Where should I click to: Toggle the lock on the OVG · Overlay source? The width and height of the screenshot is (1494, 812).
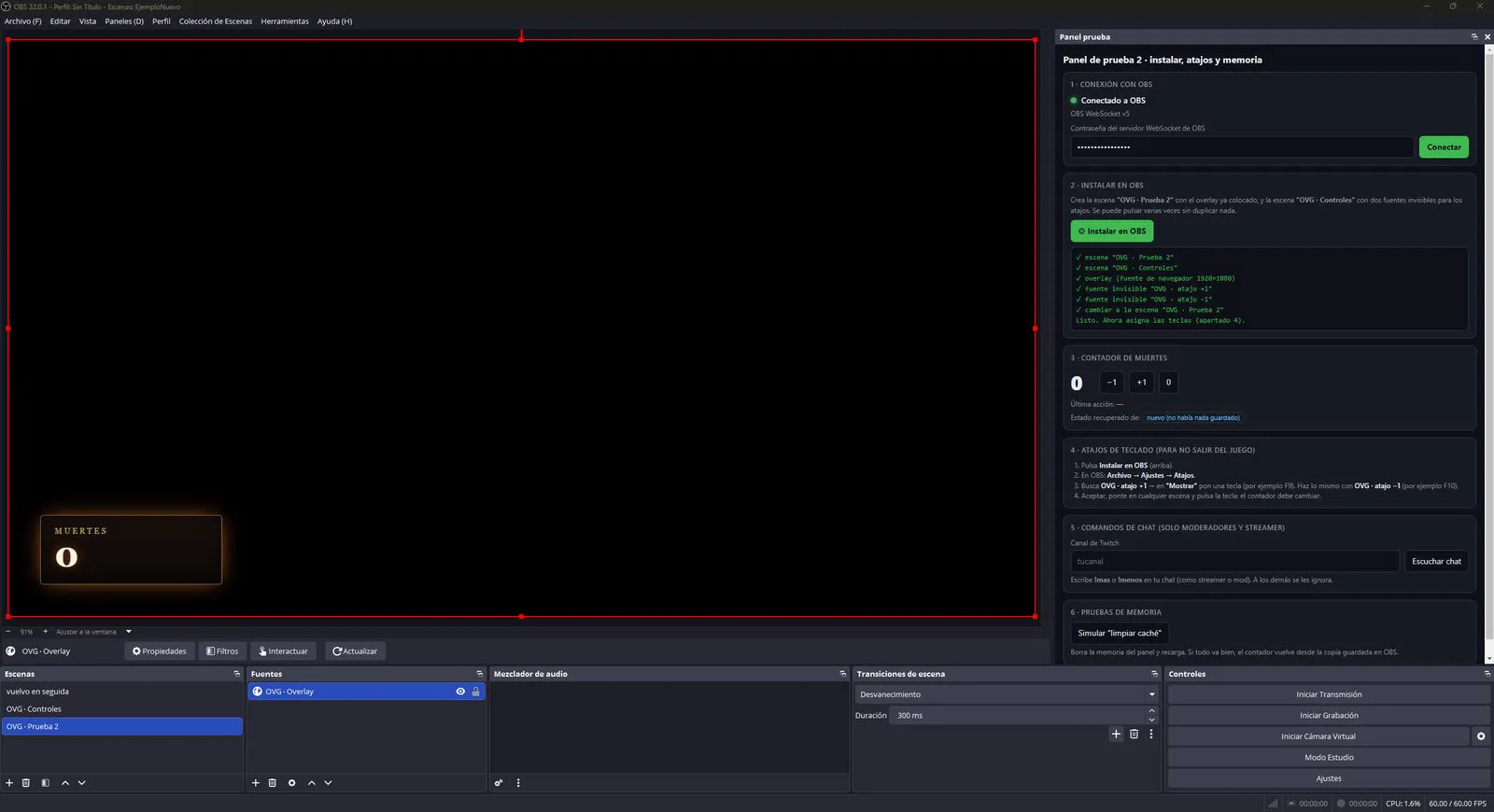pyautogui.click(x=476, y=692)
